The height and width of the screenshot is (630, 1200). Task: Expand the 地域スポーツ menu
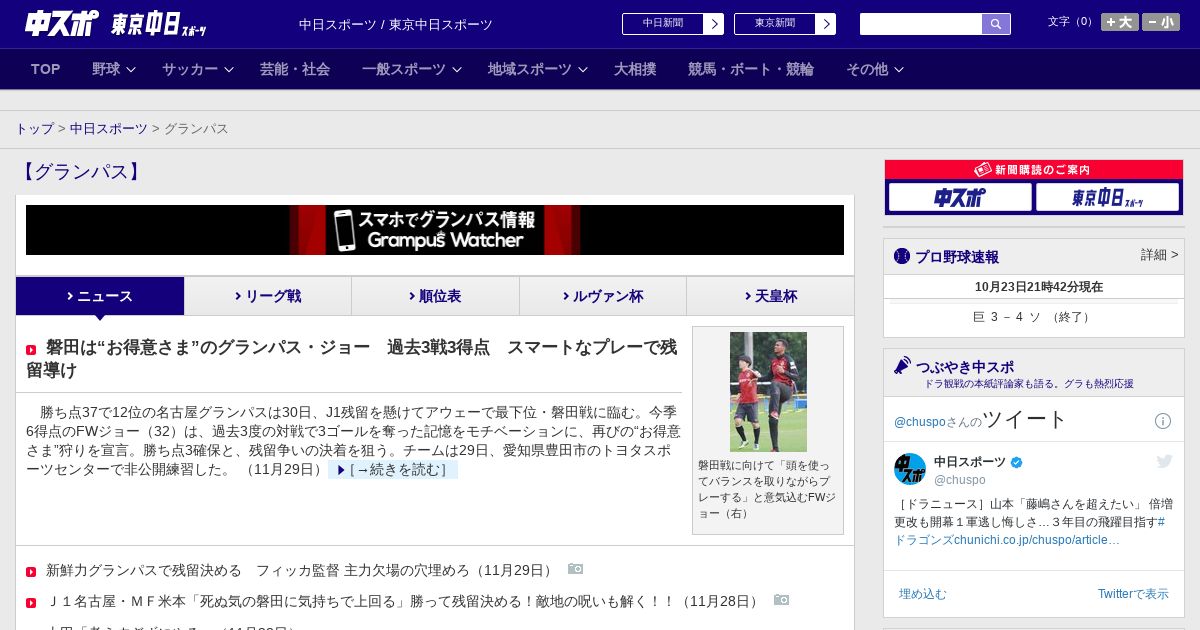pyautogui.click(x=538, y=69)
